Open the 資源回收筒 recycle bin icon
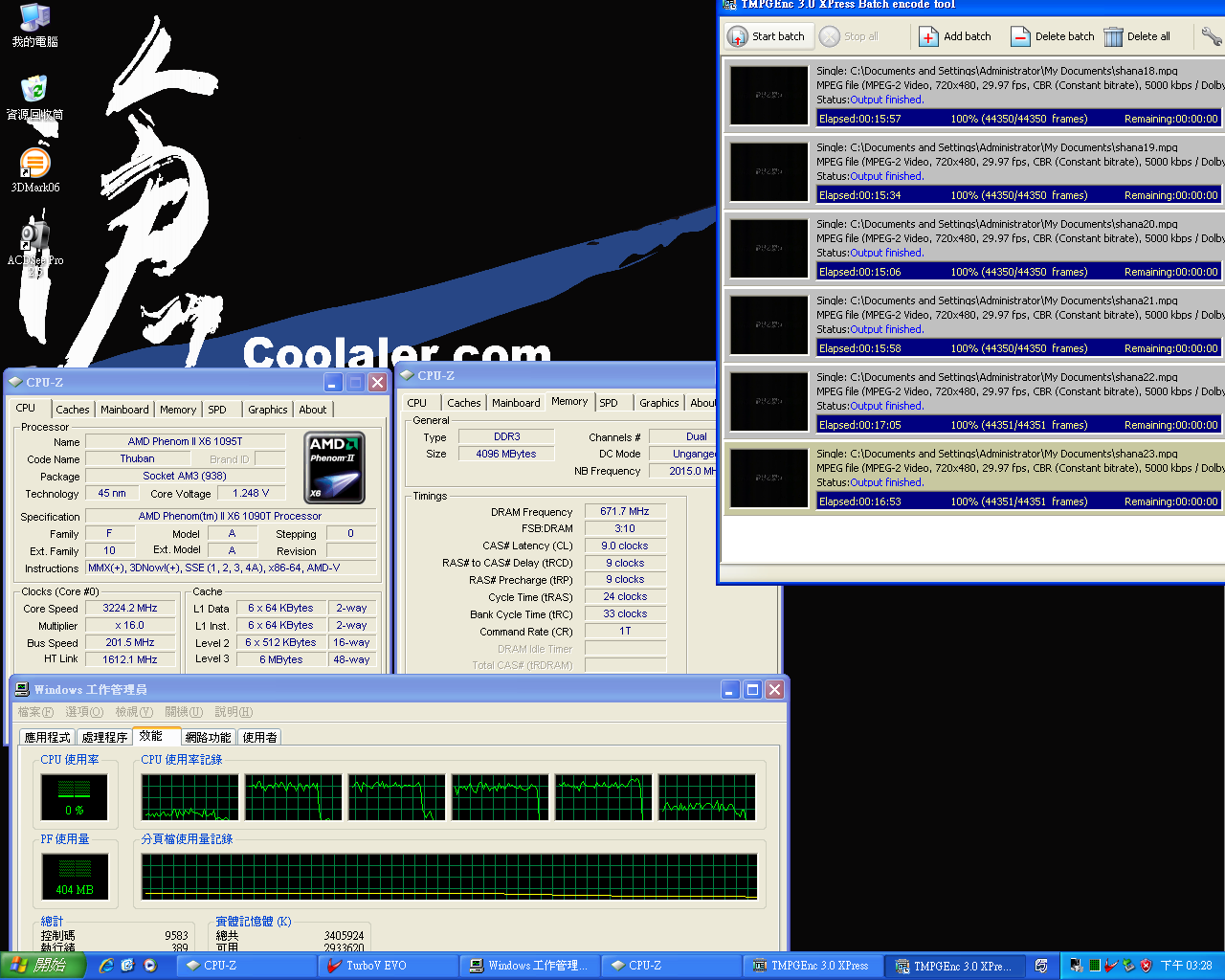This screenshot has height=980, width=1225. 34,99
